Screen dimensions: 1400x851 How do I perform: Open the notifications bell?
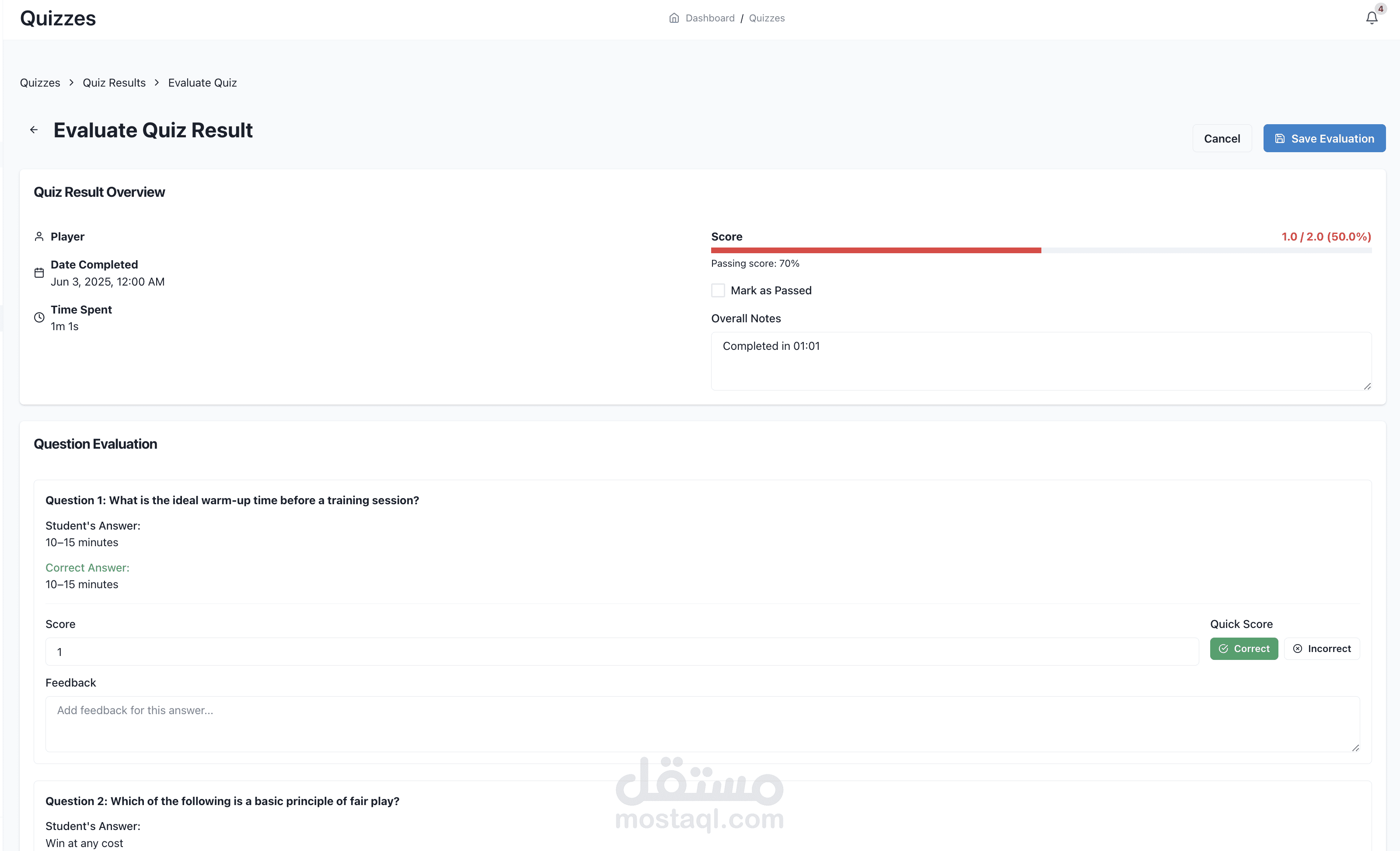(1372, 18)
